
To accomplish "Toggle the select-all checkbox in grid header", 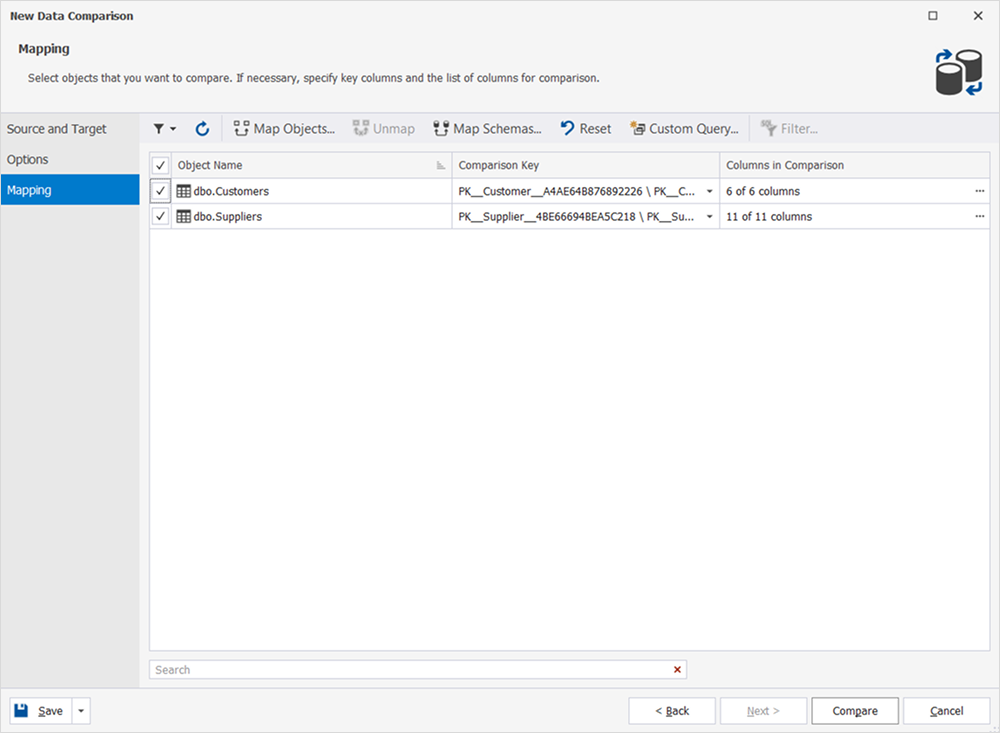I will coord(160,165).
